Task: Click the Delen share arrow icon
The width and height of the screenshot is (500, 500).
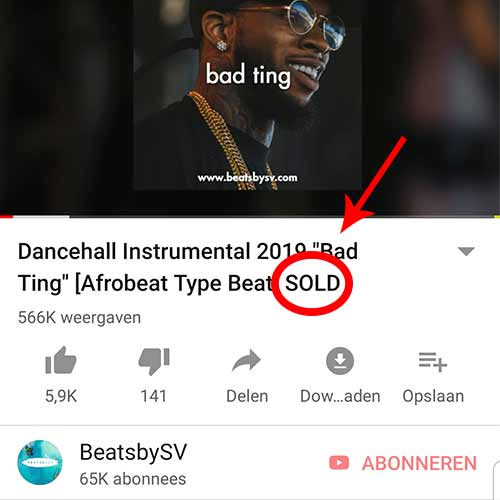Action: (x=247, y=361)
